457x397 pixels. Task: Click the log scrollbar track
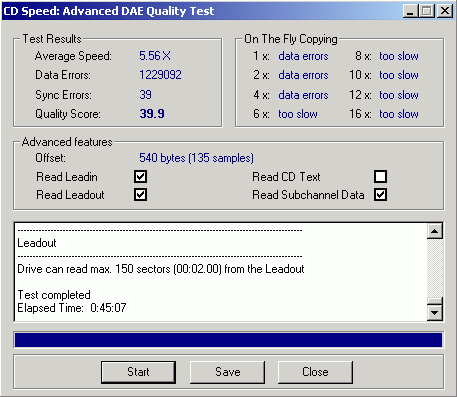435,268
